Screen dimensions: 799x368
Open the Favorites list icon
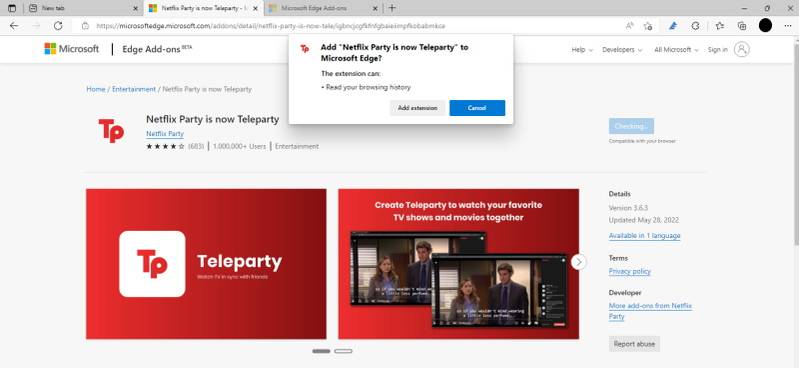point(720,25)
